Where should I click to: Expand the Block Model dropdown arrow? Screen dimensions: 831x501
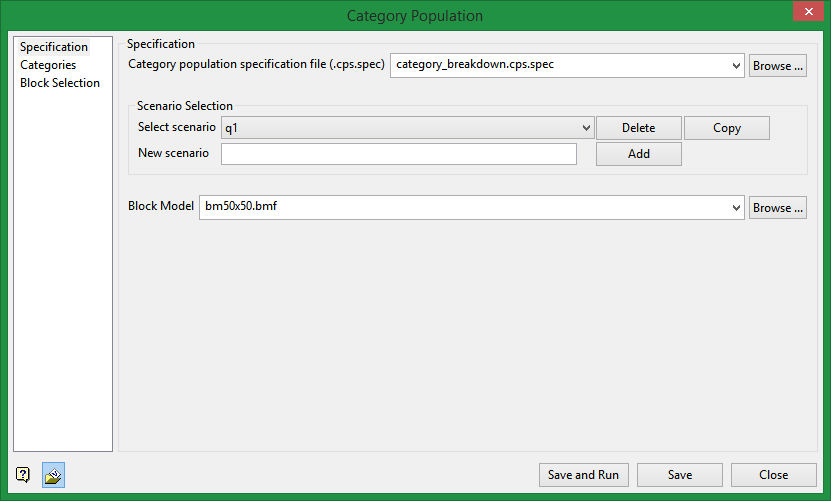[x=736, y=207]
